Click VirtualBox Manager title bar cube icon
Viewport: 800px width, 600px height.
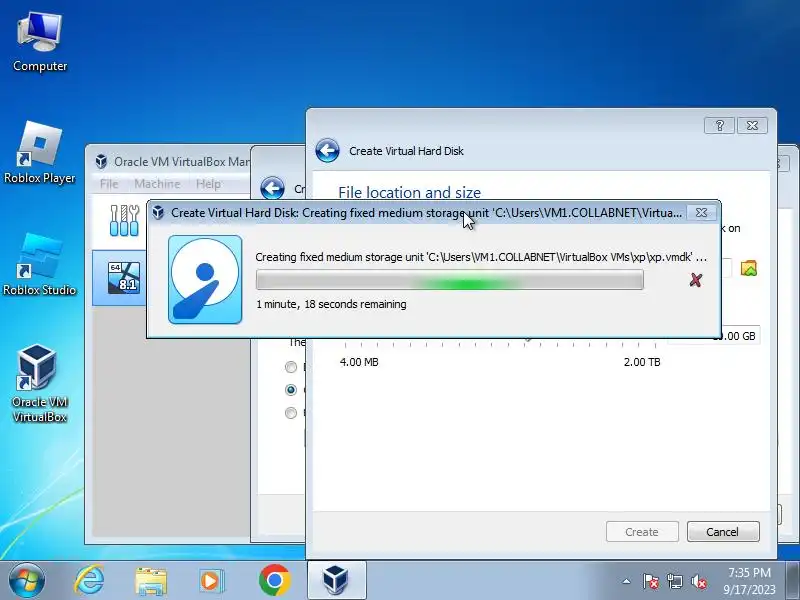coord(101,162)
